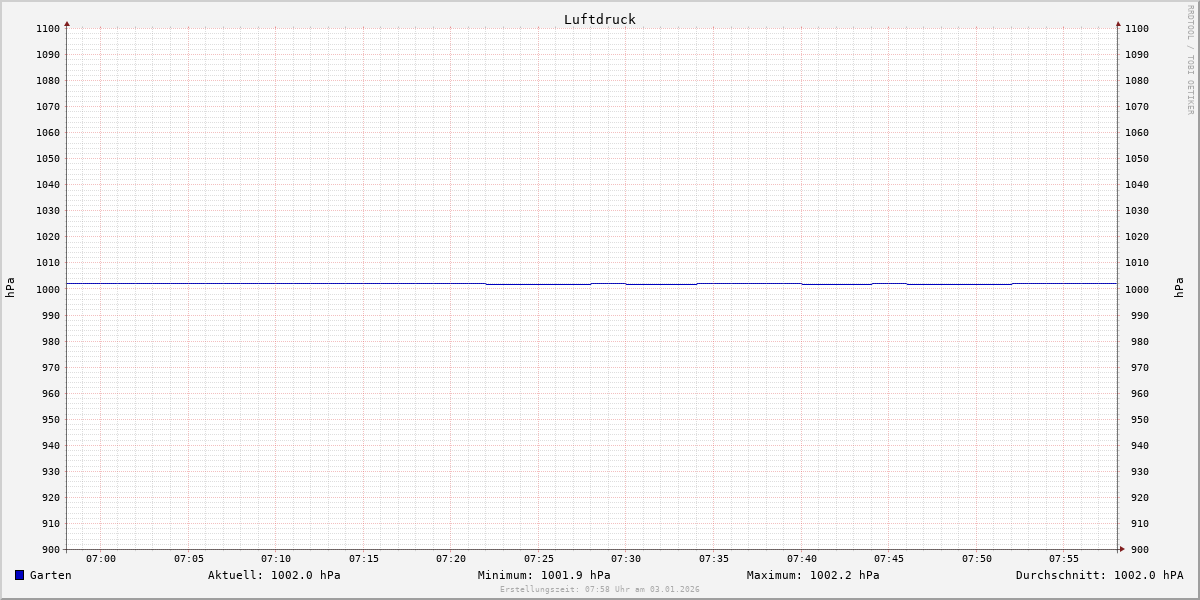The width and height of the screenshot is (1200, 600).
Task: Click the left hPa axis unit label
Action: coord(10,288)
